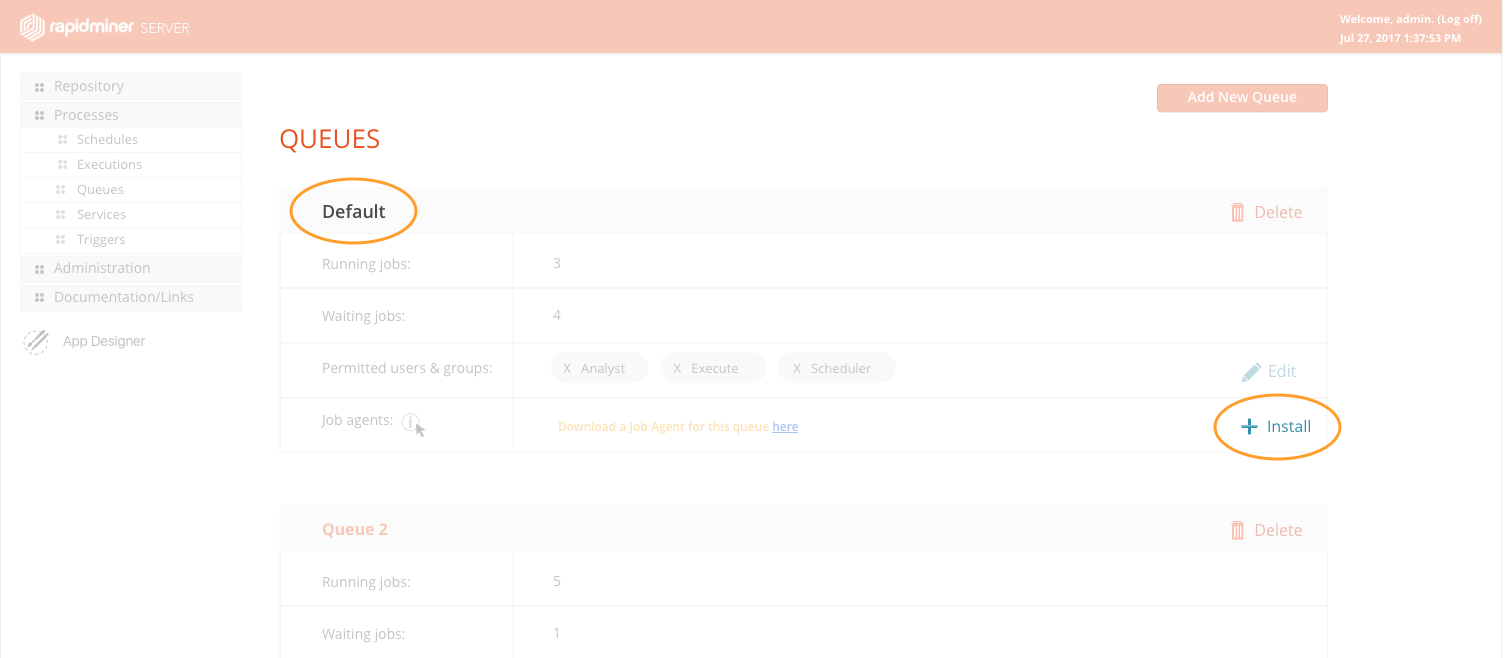Remove the Execute permission tag
1505x658 pixels.
678,368
